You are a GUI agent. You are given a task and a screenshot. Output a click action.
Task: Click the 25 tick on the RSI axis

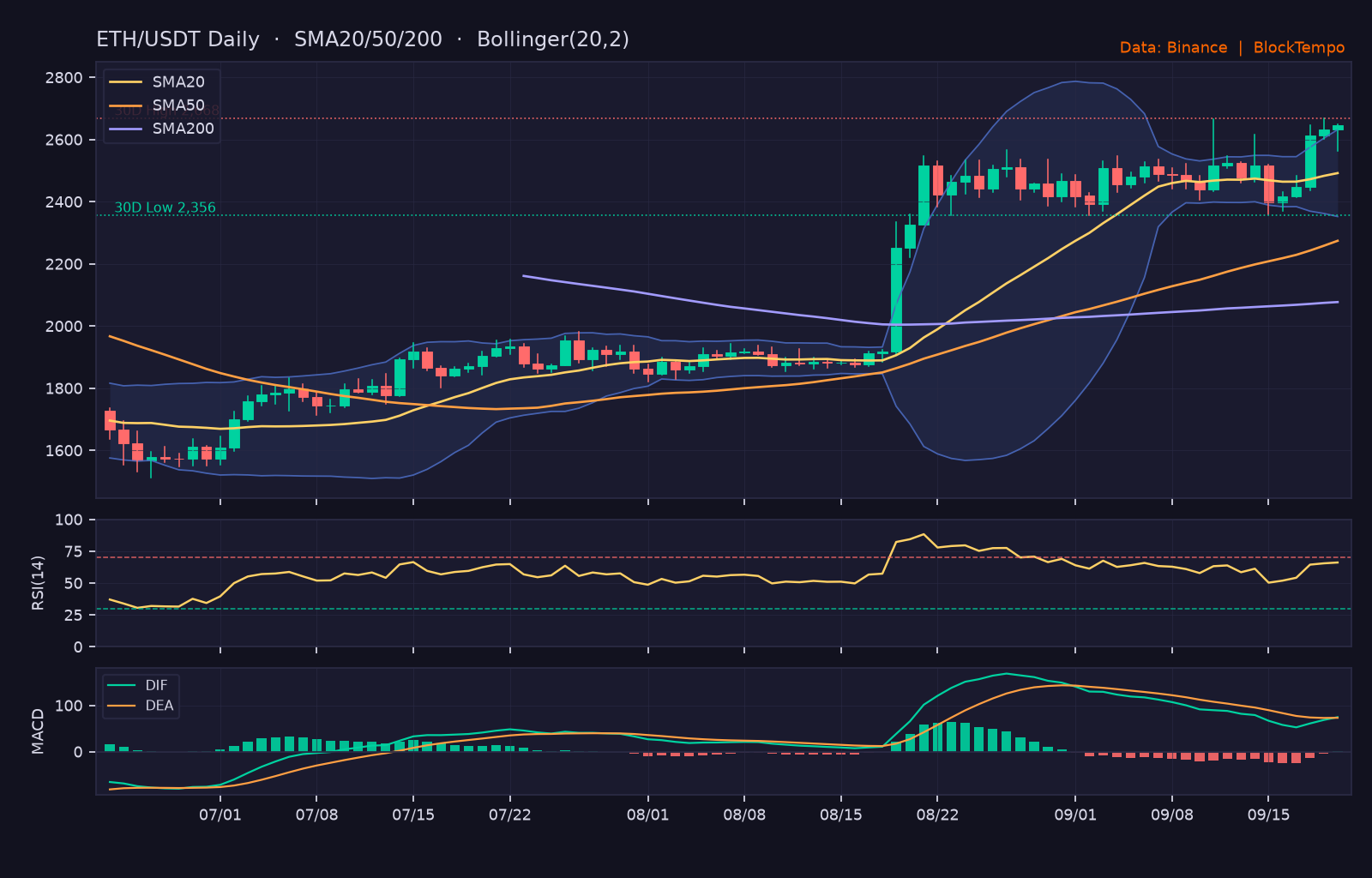(74, 616)
